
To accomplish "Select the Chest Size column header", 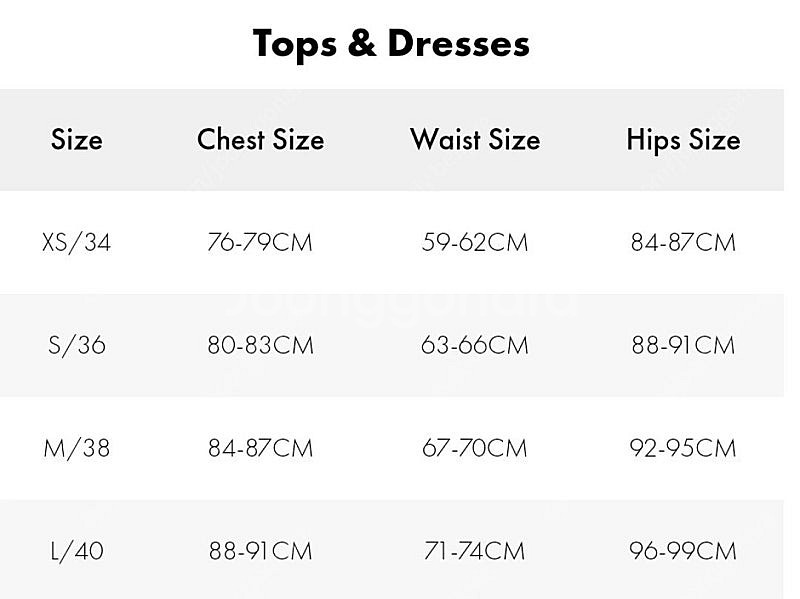I will coord(260,139).
